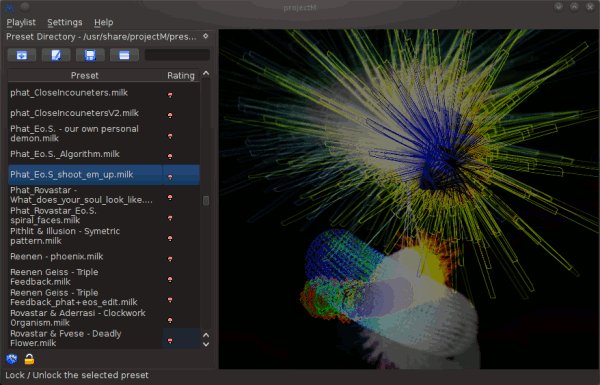Toggle the padlock preset lock icon

tap(29, 359)
